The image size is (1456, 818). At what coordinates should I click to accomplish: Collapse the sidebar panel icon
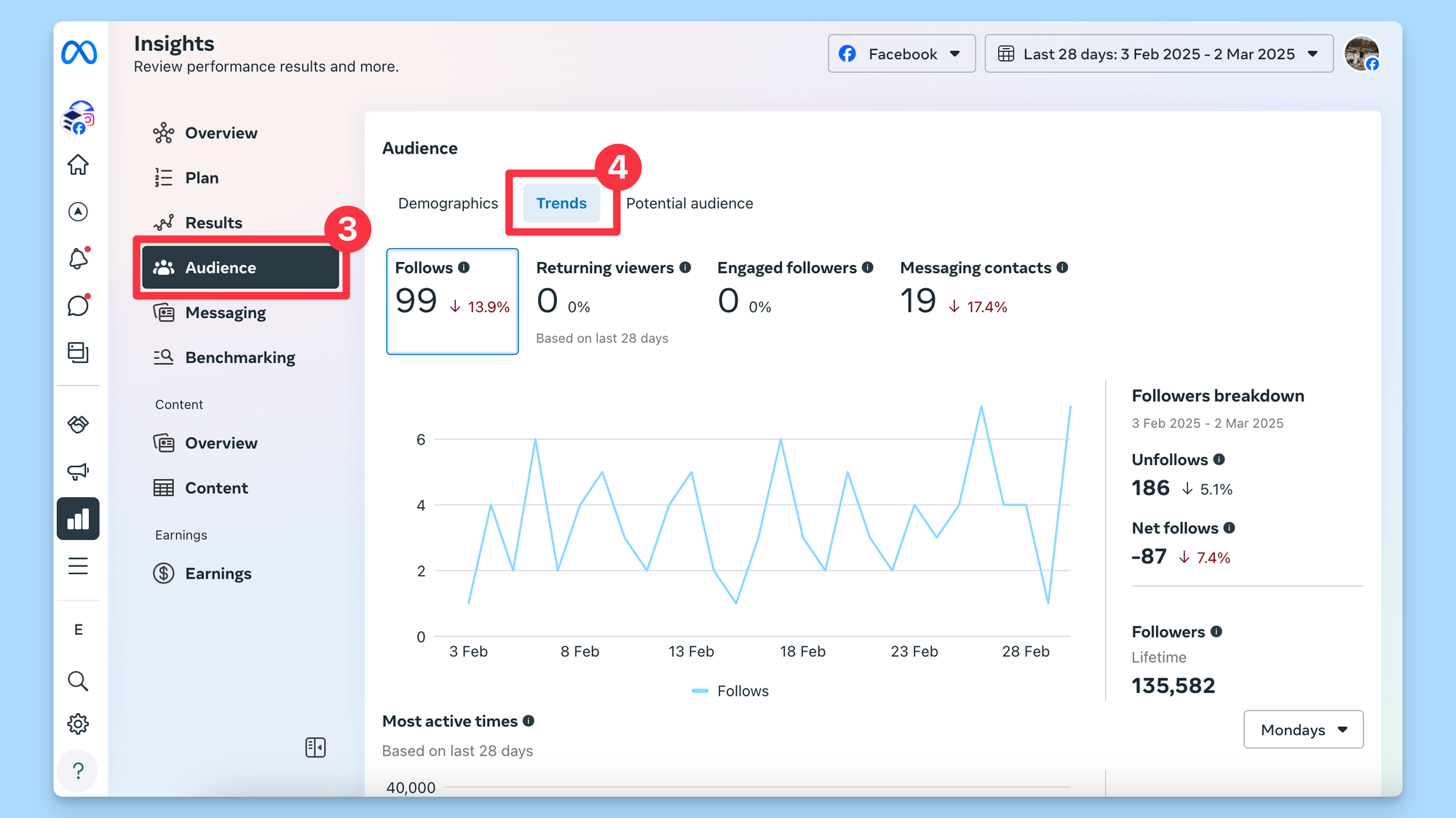coord(315,747)
